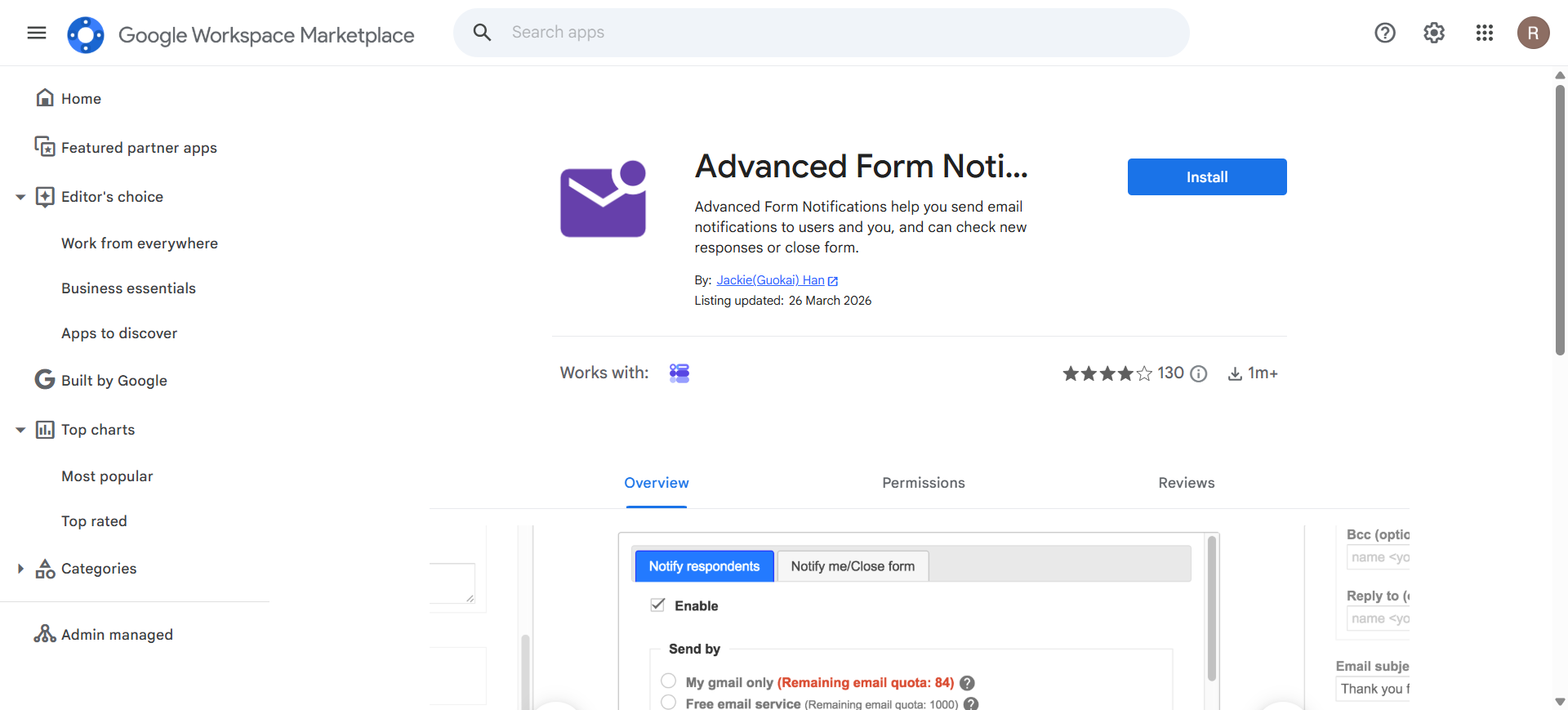The image size is (1568, 710).
Task: Click the Bcc name input field
Action: point(1379,557)
